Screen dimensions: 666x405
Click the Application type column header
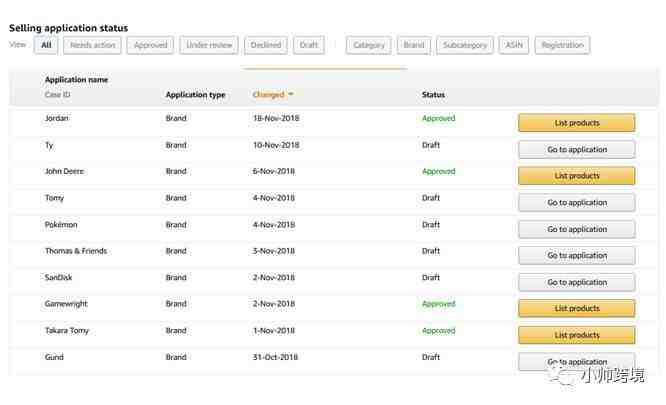195,95
